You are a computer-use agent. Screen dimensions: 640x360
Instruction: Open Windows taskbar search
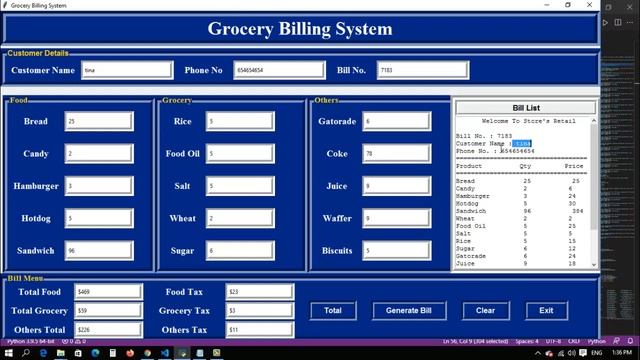click(26, 353)
